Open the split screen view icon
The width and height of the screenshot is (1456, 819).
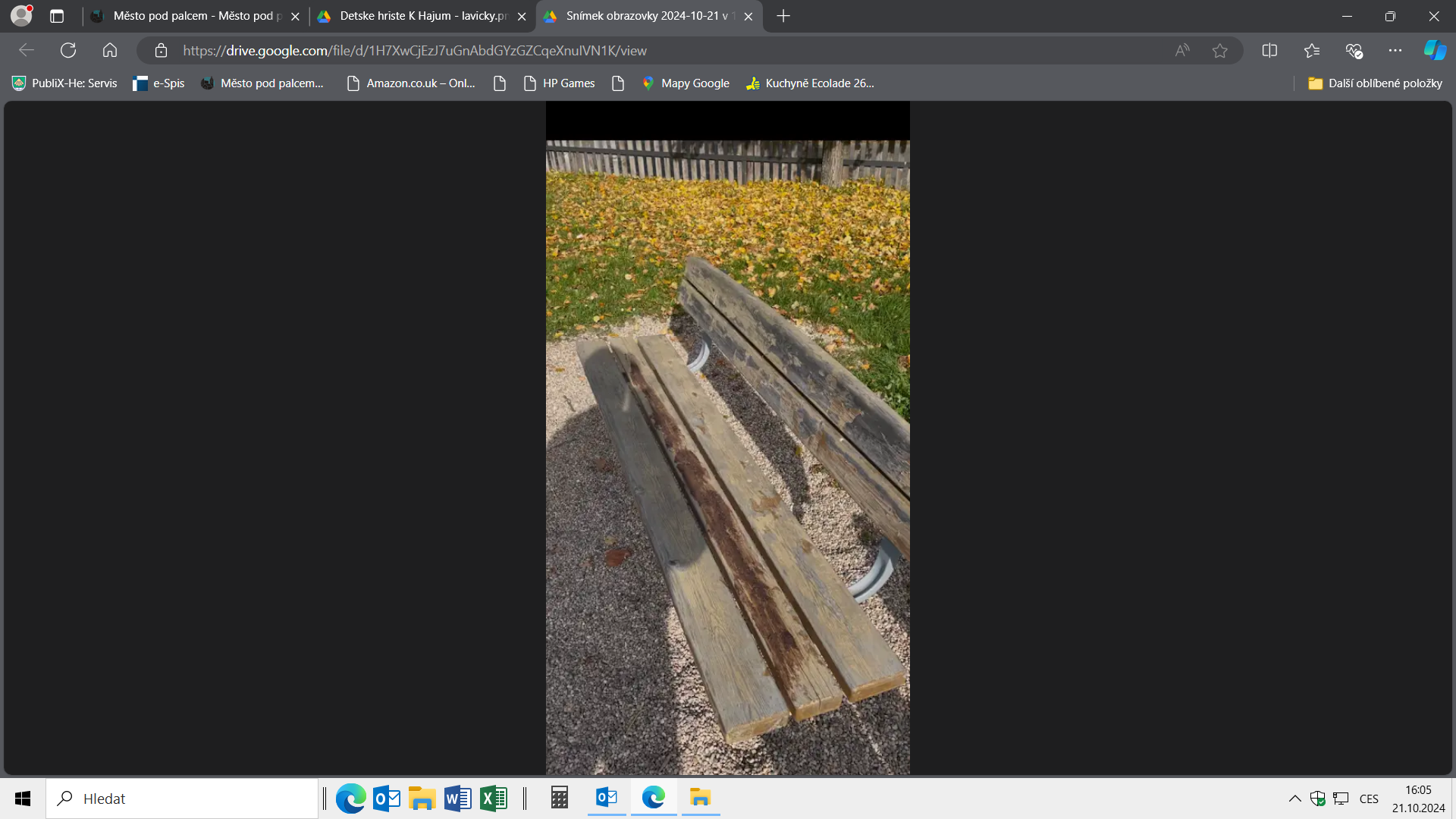point(1269,51)
